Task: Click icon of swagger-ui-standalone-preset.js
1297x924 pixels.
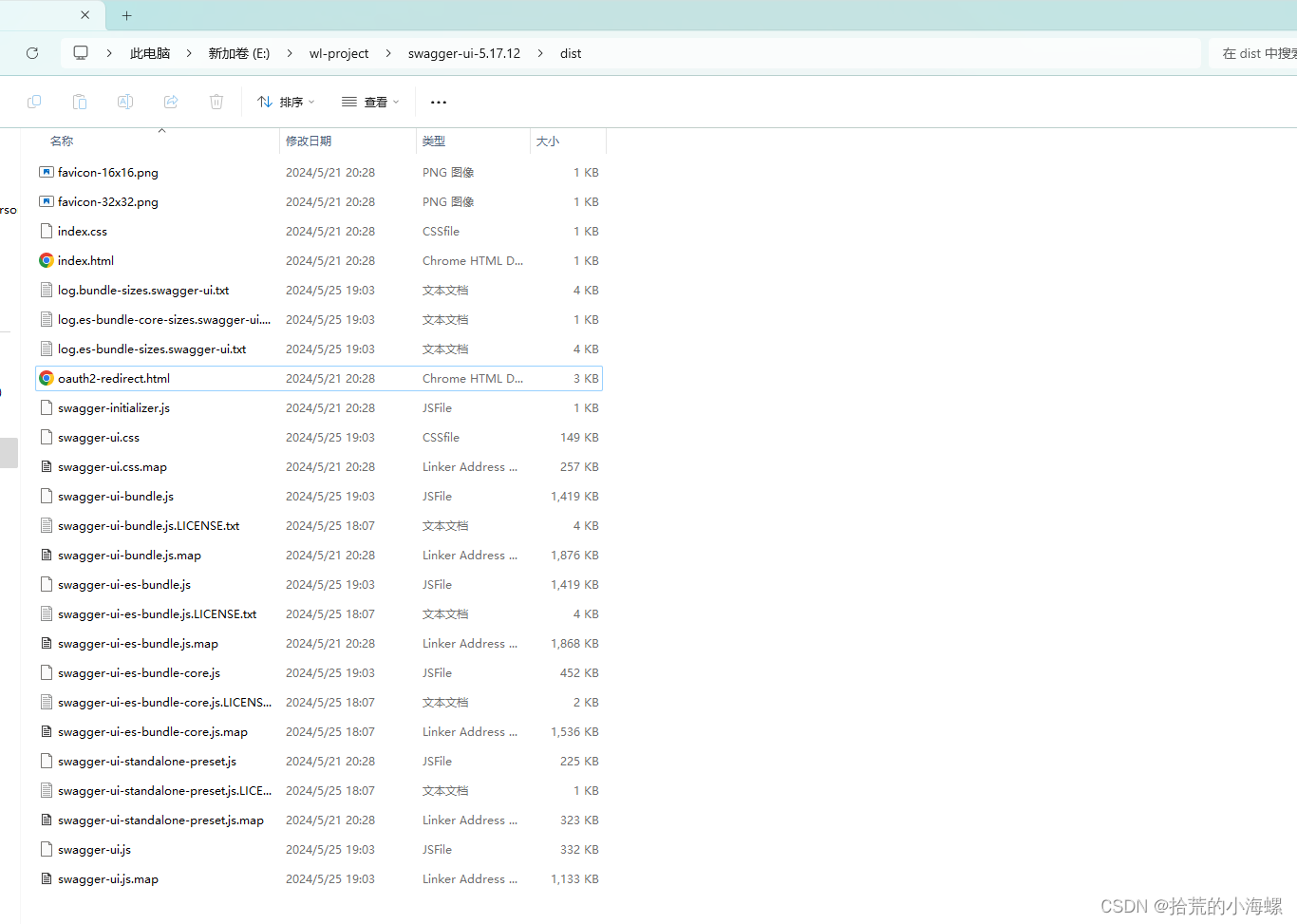Action: pos(46,761)
